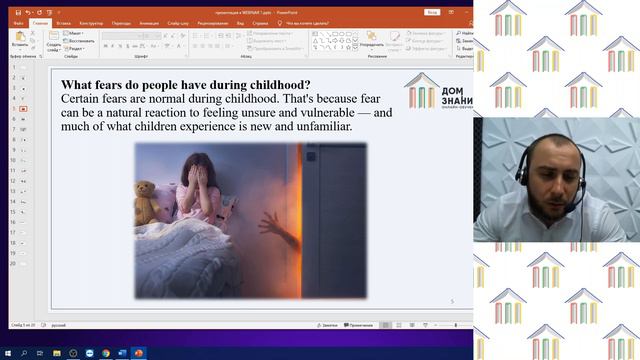Image resolution: width=640 pixels, height=360 pixels.
Task: Click the slide title about childhood fears
Action: coord(186,85)
